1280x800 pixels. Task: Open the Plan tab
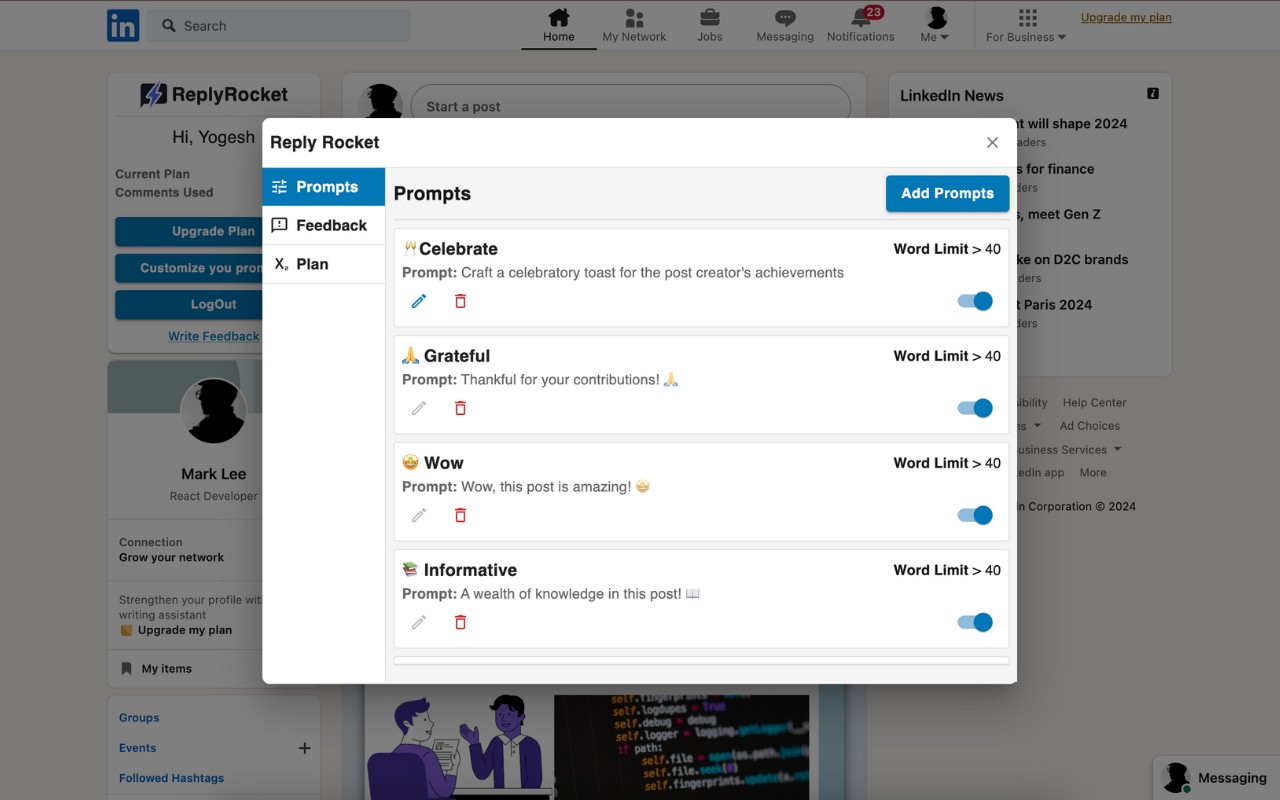pyautogui.click(x=324, y=264)
